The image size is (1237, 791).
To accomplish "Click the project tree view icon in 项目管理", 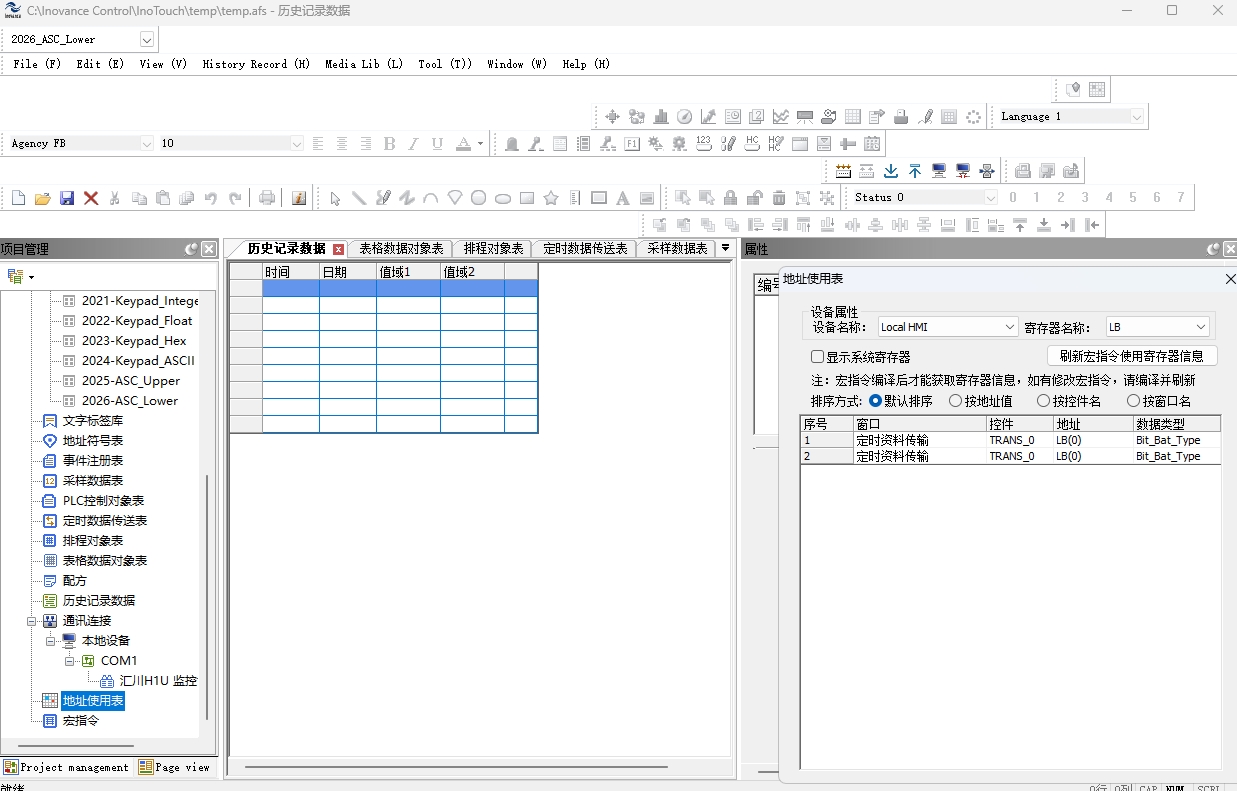I will pyautogui.click(x=16, y=276).
